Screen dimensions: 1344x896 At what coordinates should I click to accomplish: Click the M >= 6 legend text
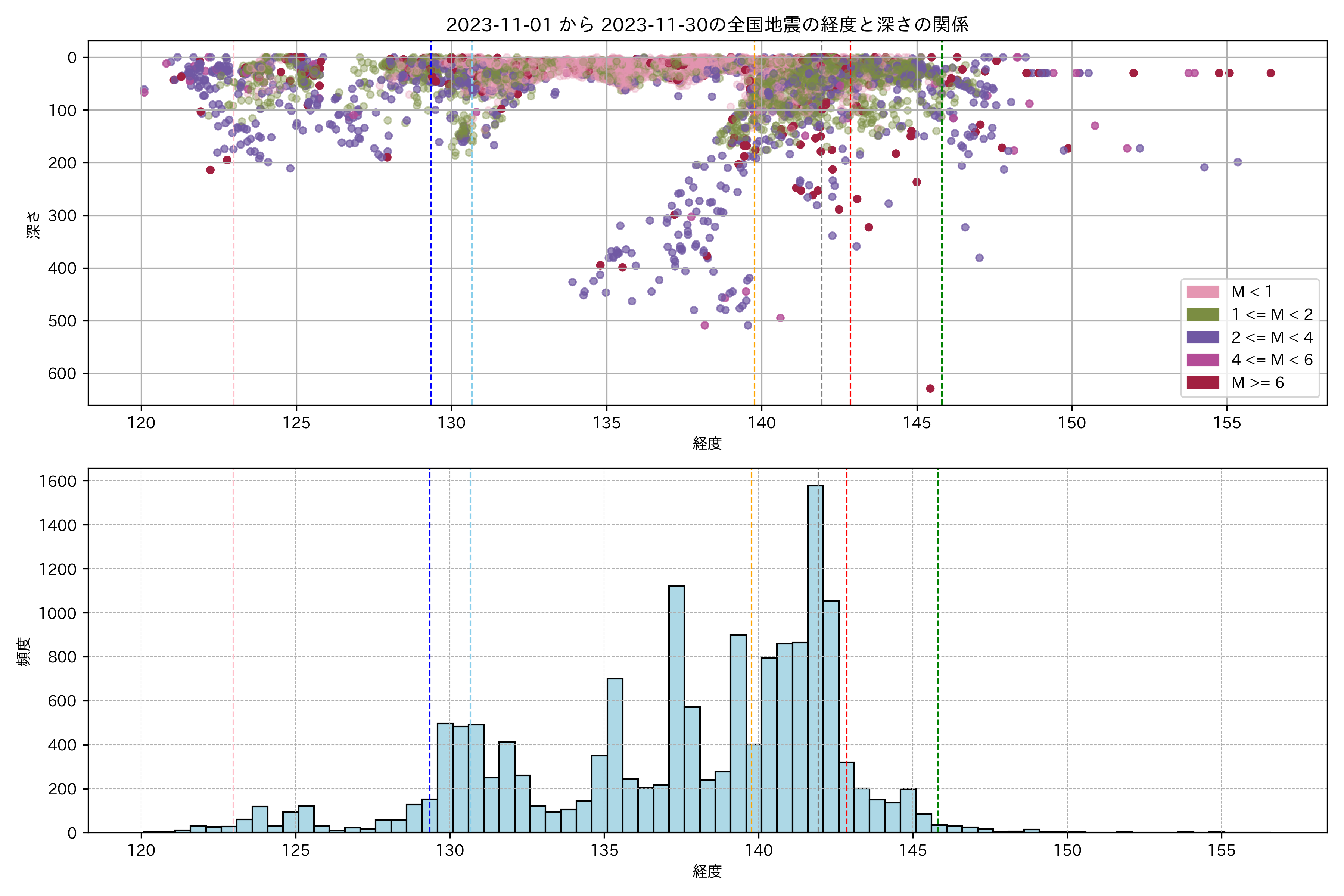1257,382
